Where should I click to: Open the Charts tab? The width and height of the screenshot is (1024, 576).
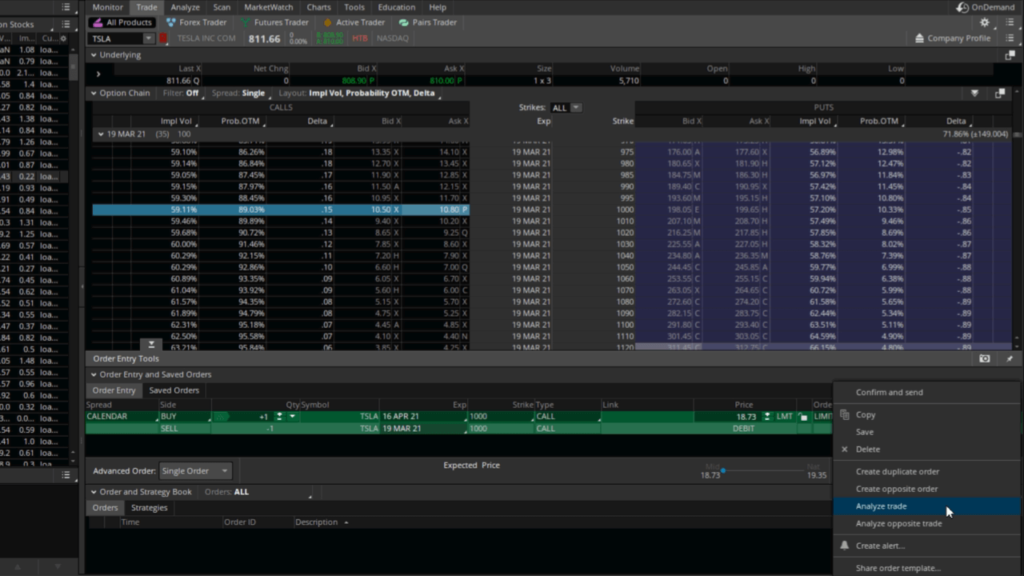pyautogui.click(x=319, y=7)
